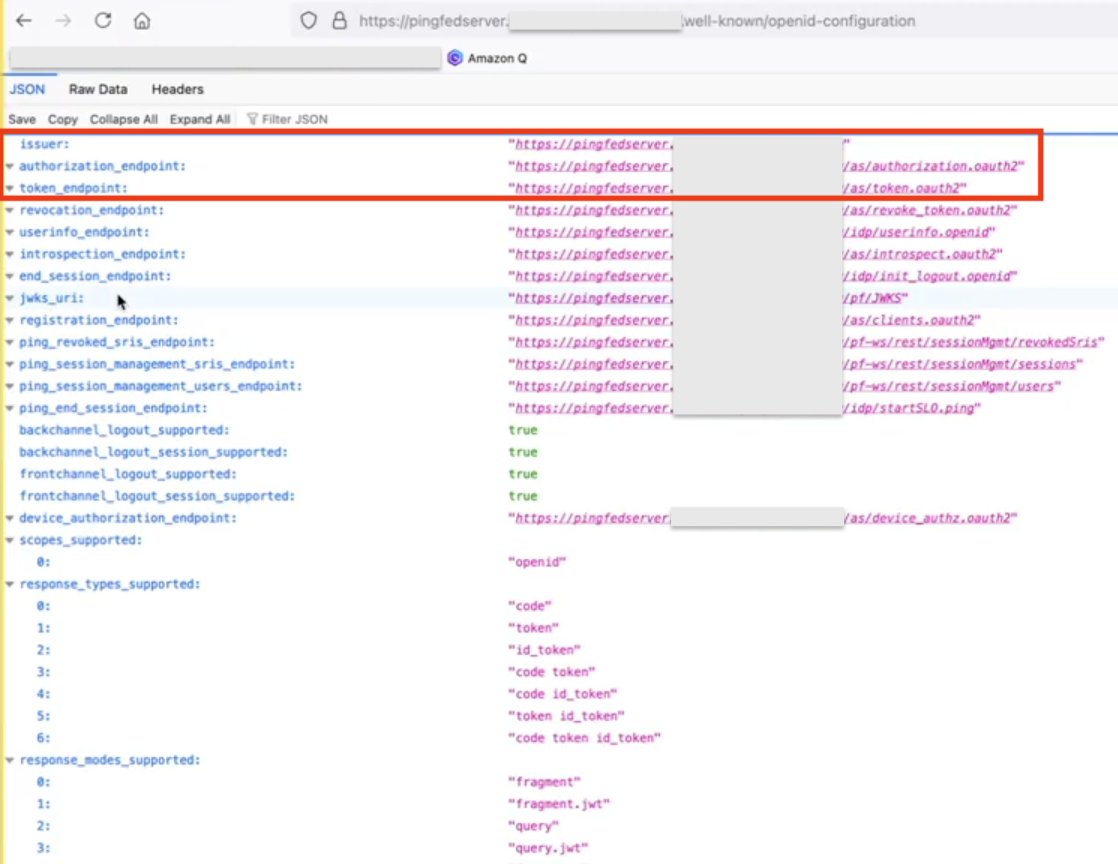The height and width of the screenshot is (864, 1118).
Task: Open the /as/device_authz.oauth2 link
Action: click(928, 518)
